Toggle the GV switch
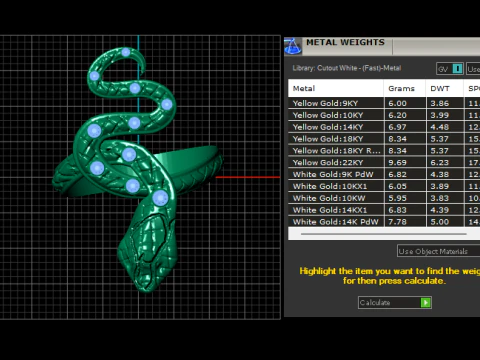 (457, 69)
